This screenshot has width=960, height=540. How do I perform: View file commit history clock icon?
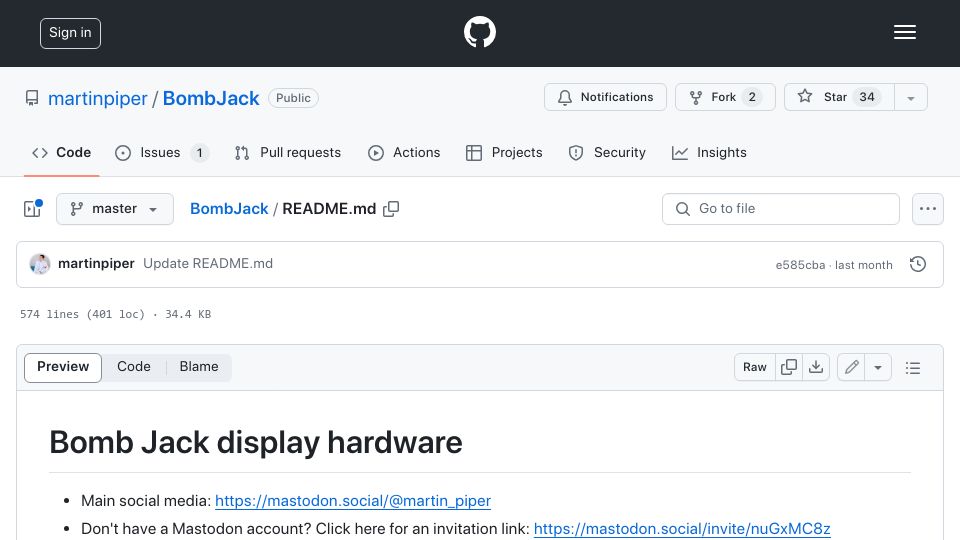point(918,264)
